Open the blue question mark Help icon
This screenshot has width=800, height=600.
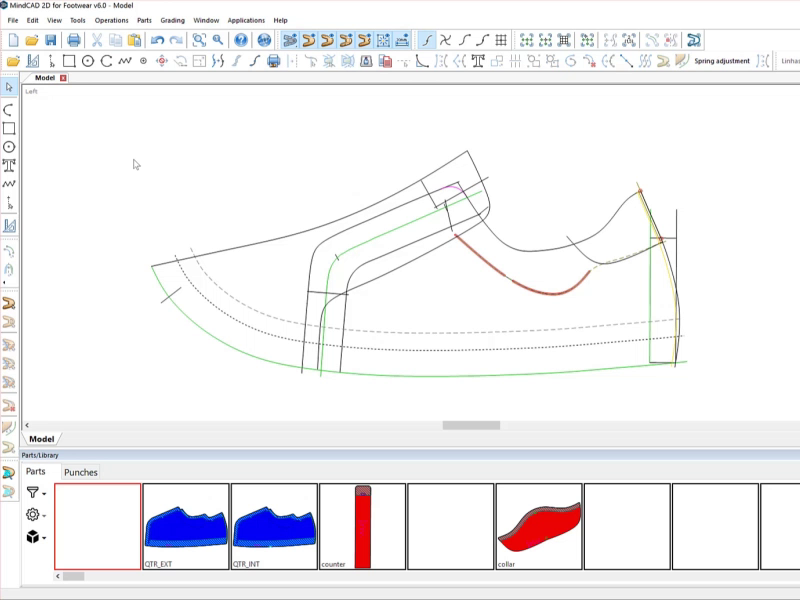[241, 40]
